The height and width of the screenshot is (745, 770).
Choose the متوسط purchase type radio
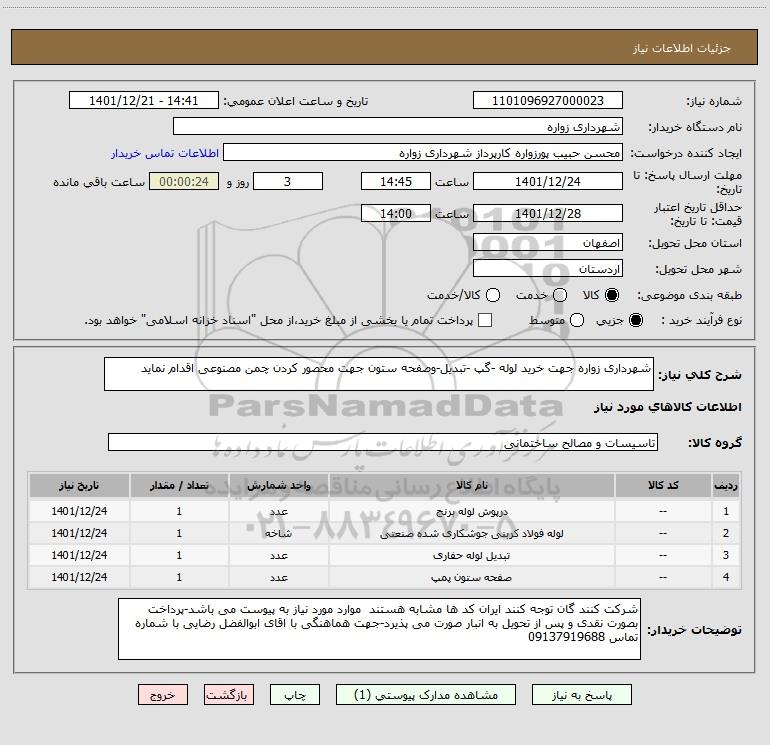point(577,320)
